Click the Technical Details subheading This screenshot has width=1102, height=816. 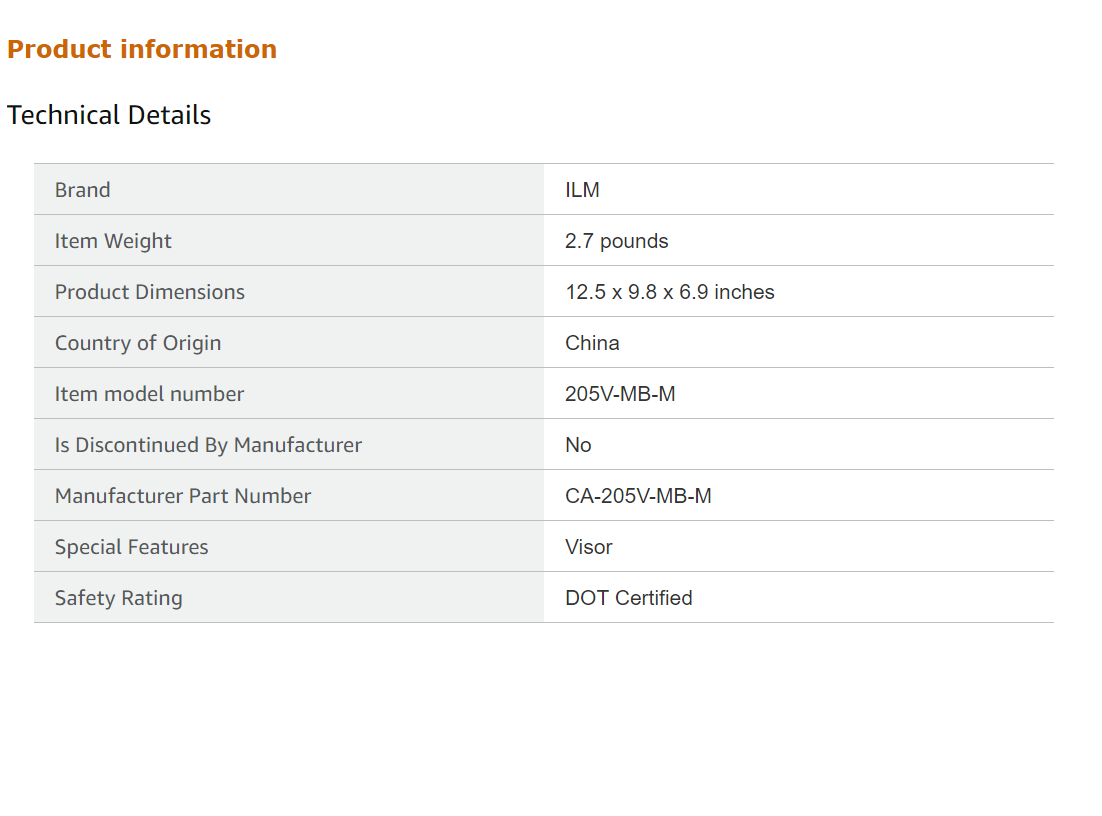point(109,115)
